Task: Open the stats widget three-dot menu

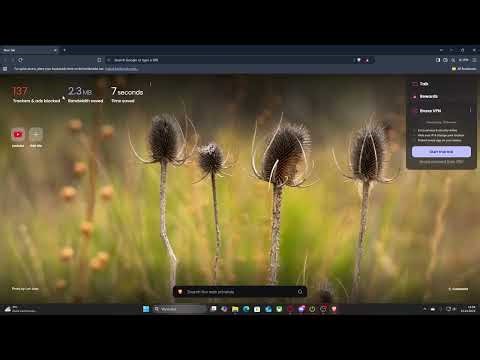Action: 150,84
